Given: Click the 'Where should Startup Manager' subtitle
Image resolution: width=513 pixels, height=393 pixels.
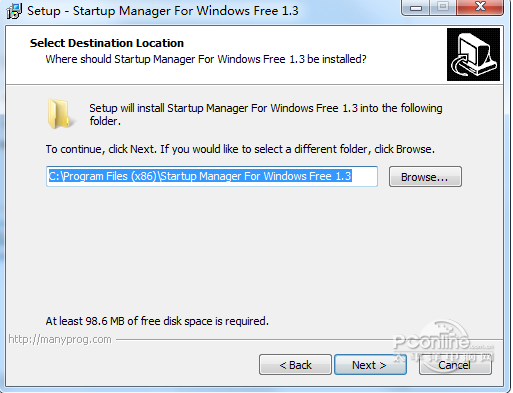Looking at the screenshot, I should coord(206,59).
